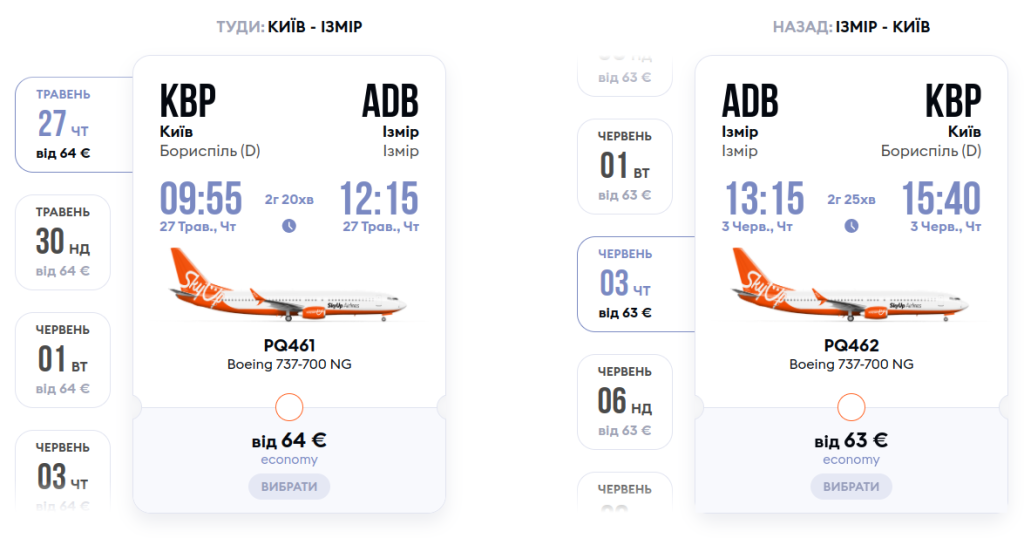Click the НАЗАД: ІЗМІР - КИЇВ heading
This screenshot has height=538, width=1024.
(851, 27)
